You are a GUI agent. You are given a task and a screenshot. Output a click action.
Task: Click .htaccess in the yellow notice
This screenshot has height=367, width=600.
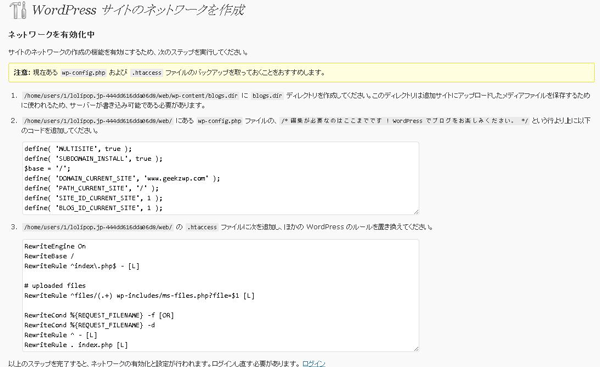(x=147, y=72)
